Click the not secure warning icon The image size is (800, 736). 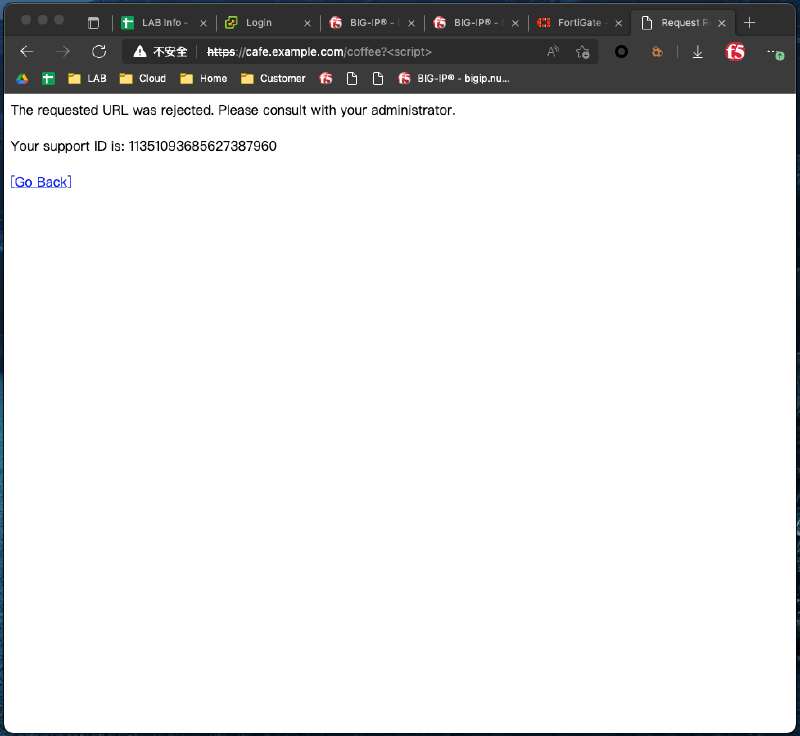point(140,52)
